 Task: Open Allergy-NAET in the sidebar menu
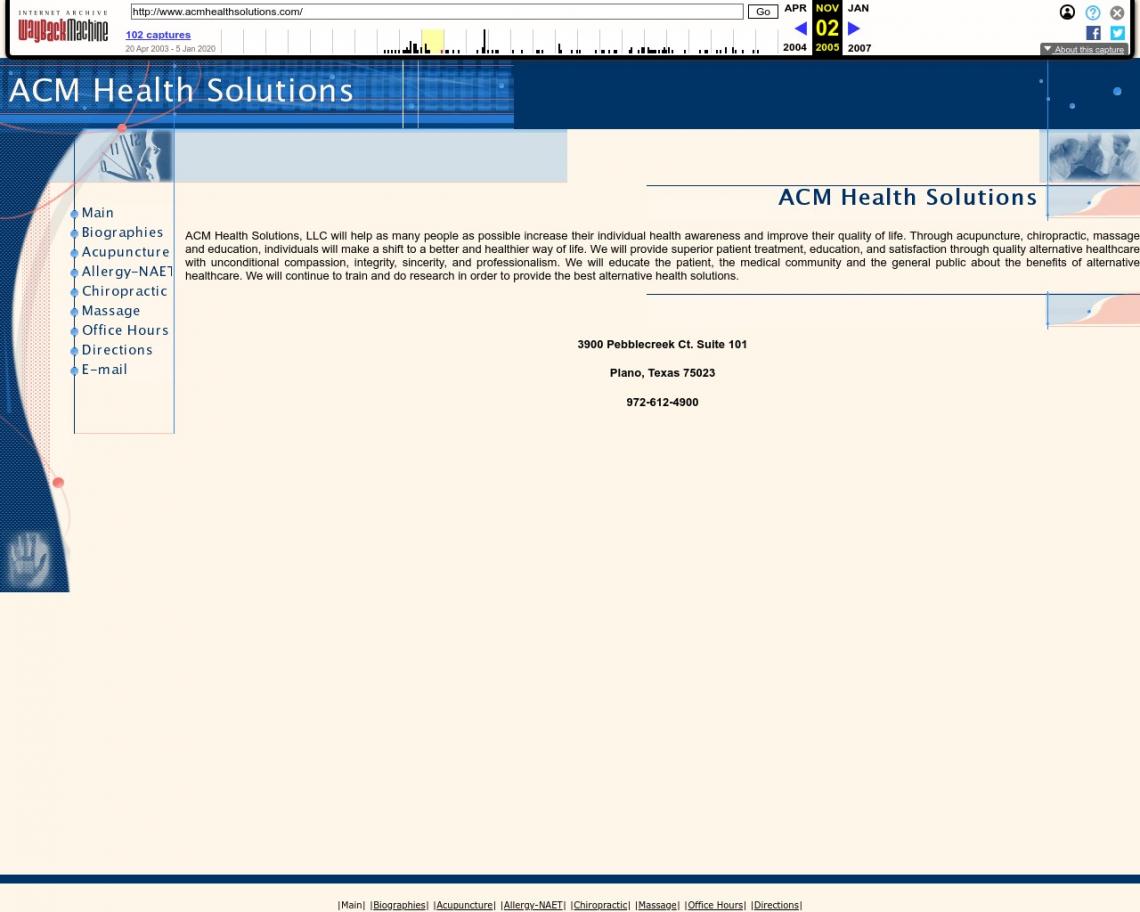127,271
